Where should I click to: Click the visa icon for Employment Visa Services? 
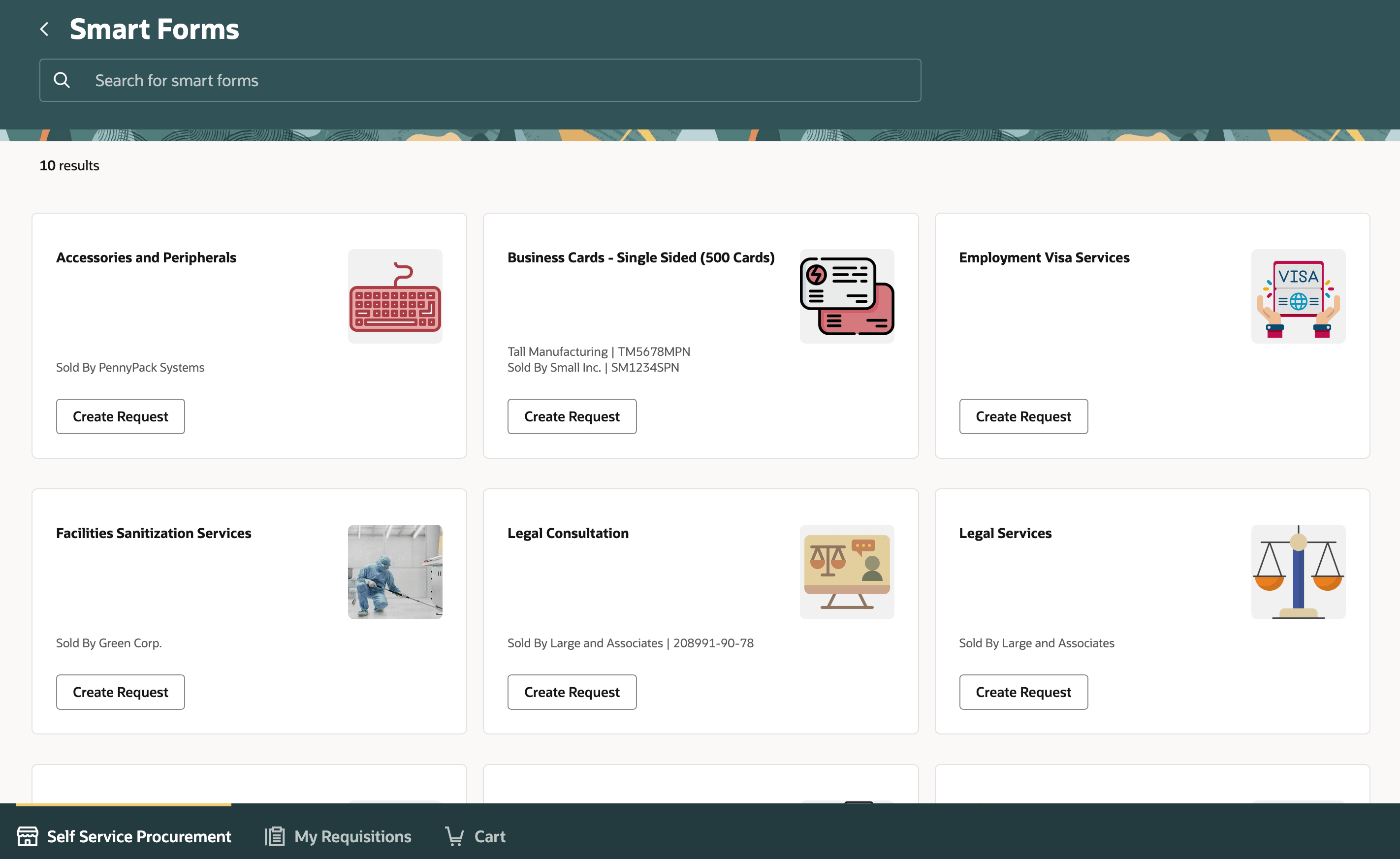1298,296
